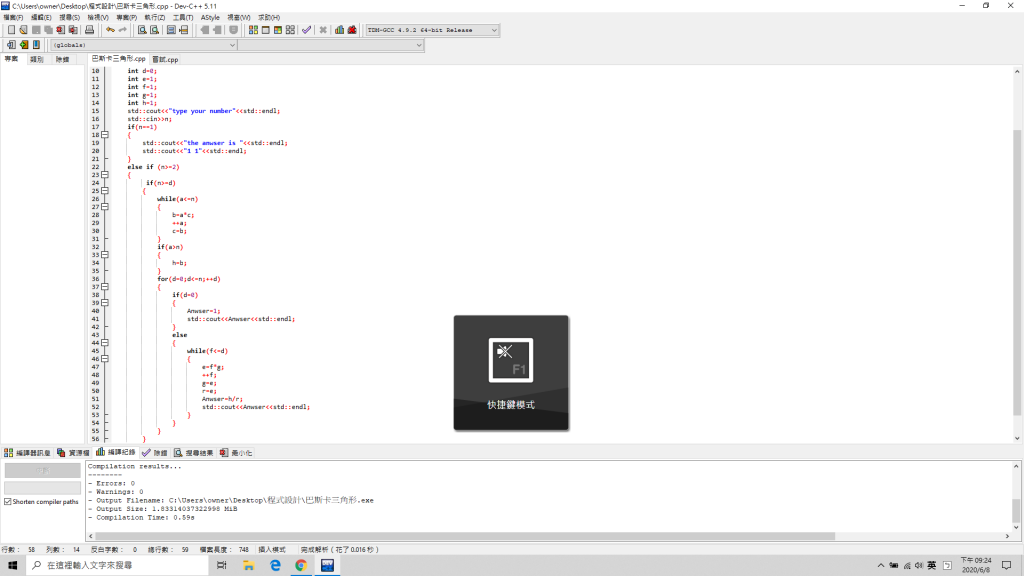Collapse the for loop block at line 37
The image size is (1024, 576).
point(104,287)
